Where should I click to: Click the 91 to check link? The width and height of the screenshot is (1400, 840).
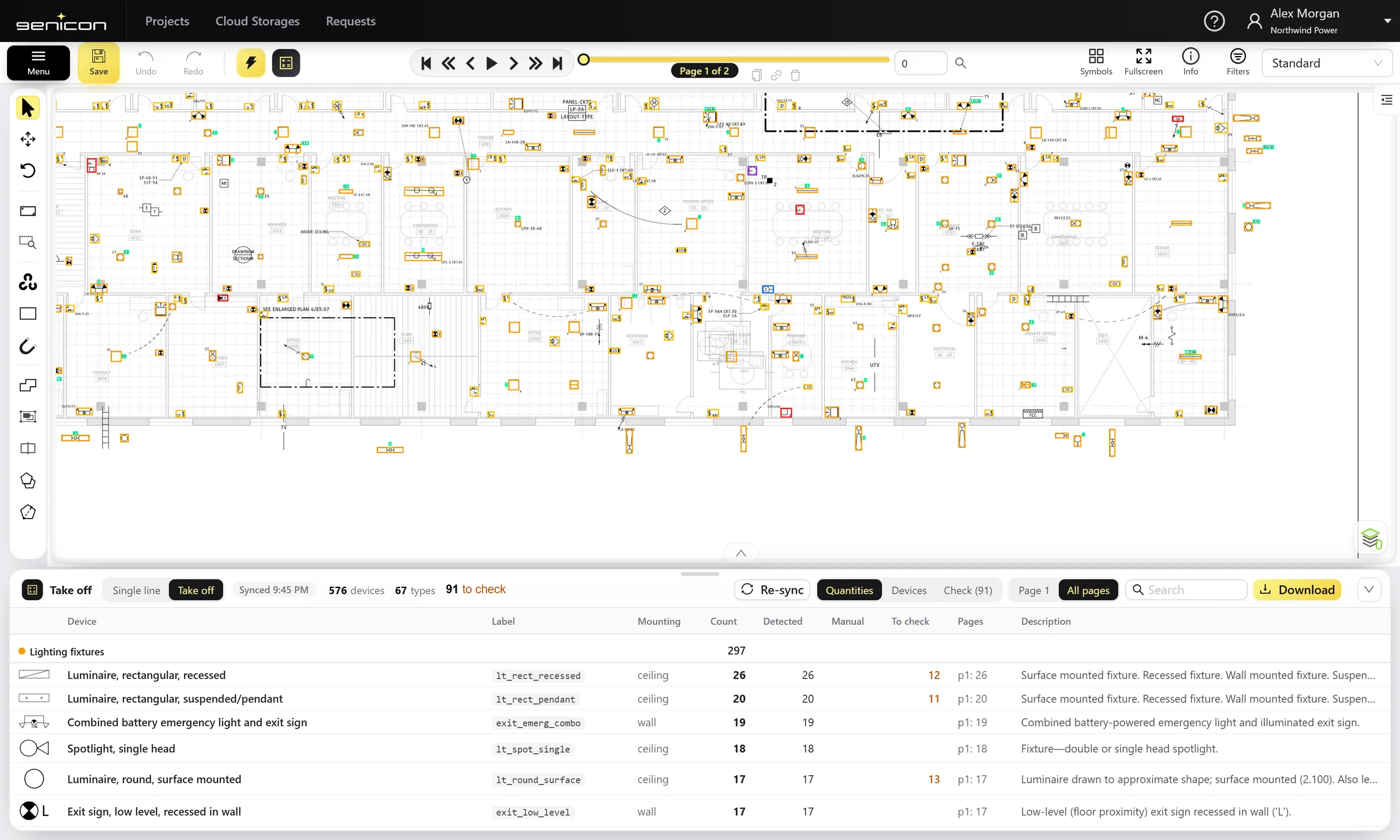tap(475, 589)
